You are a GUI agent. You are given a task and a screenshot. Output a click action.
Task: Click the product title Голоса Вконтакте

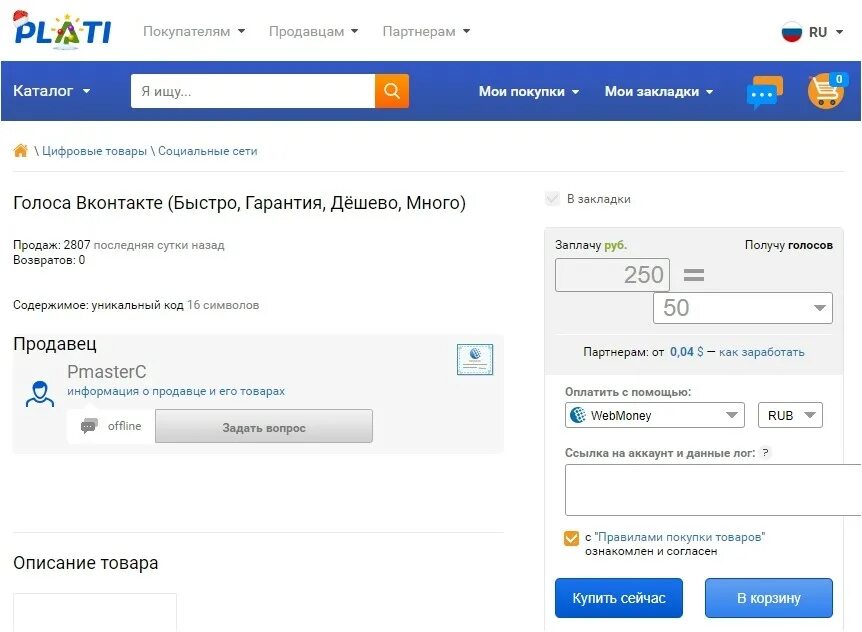(x=239, y=203)
